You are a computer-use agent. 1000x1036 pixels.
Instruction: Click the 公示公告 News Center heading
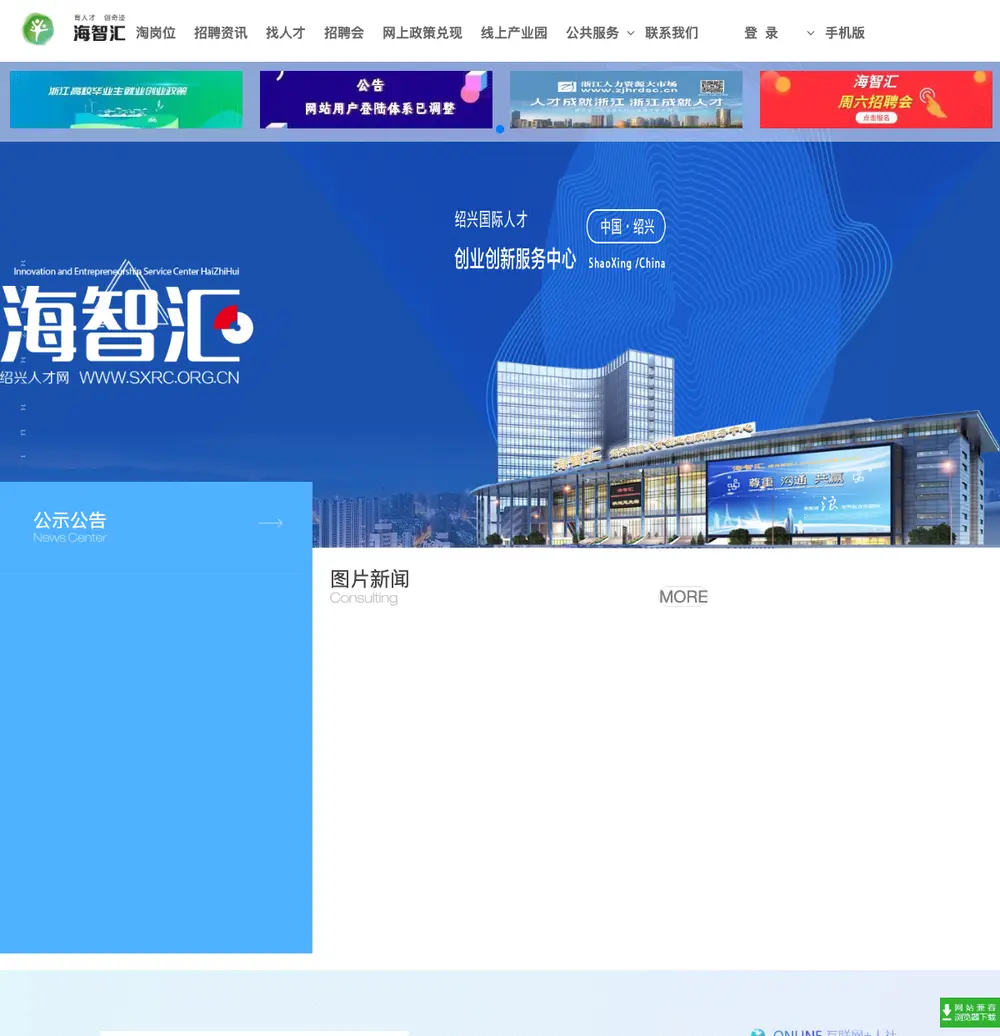point(70,527)
